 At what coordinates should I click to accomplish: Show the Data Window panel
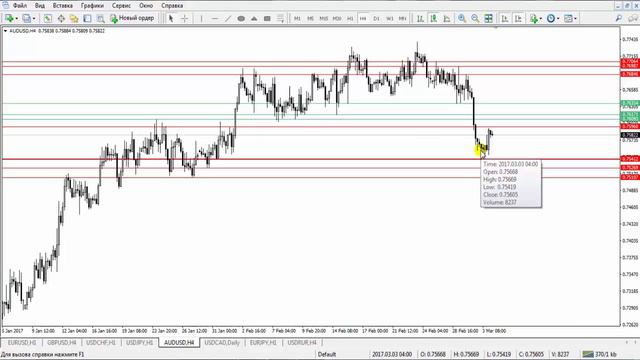[61, 18]
